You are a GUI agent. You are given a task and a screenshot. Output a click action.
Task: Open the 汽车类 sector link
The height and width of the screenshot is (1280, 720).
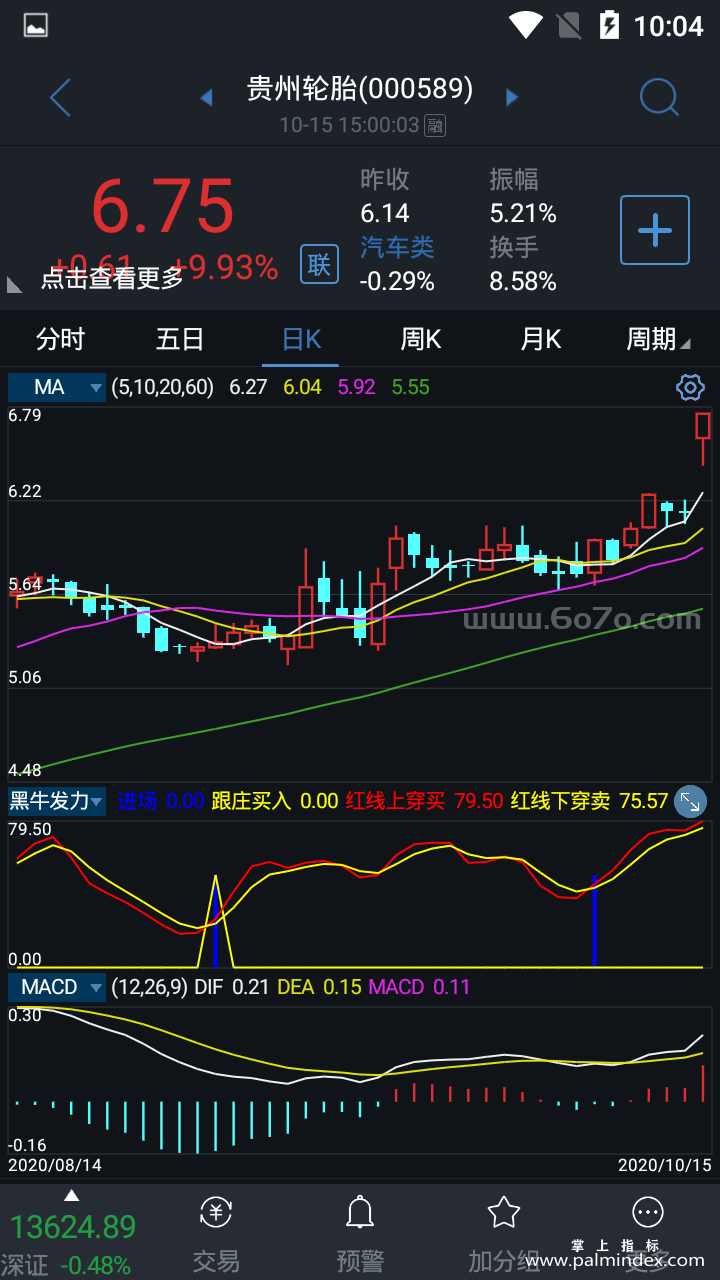pos(397,247)
